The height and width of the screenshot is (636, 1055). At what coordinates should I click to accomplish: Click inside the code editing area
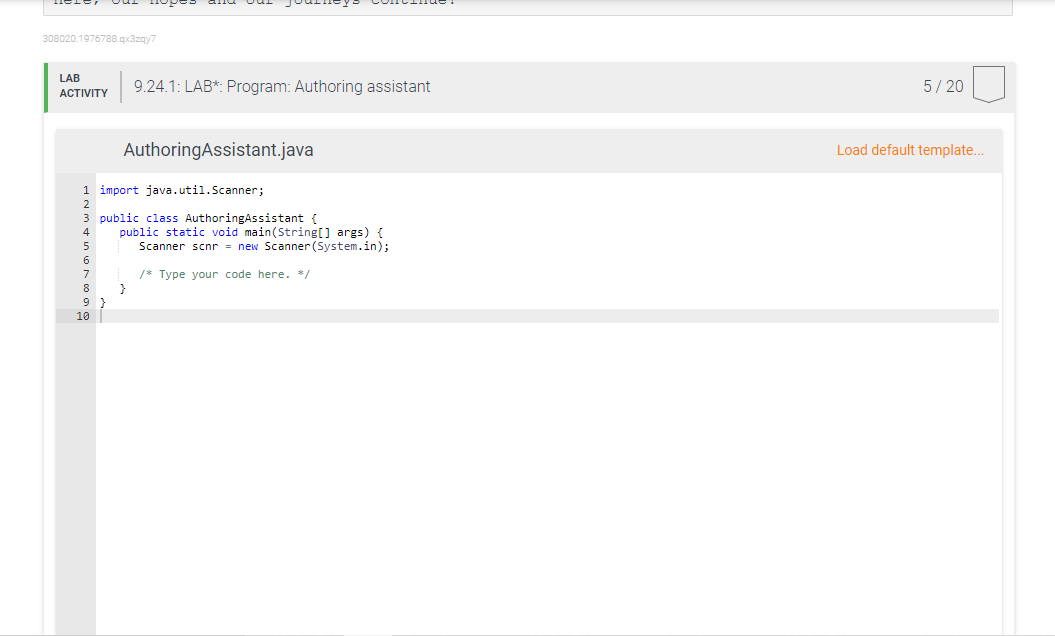coord(400,400)
